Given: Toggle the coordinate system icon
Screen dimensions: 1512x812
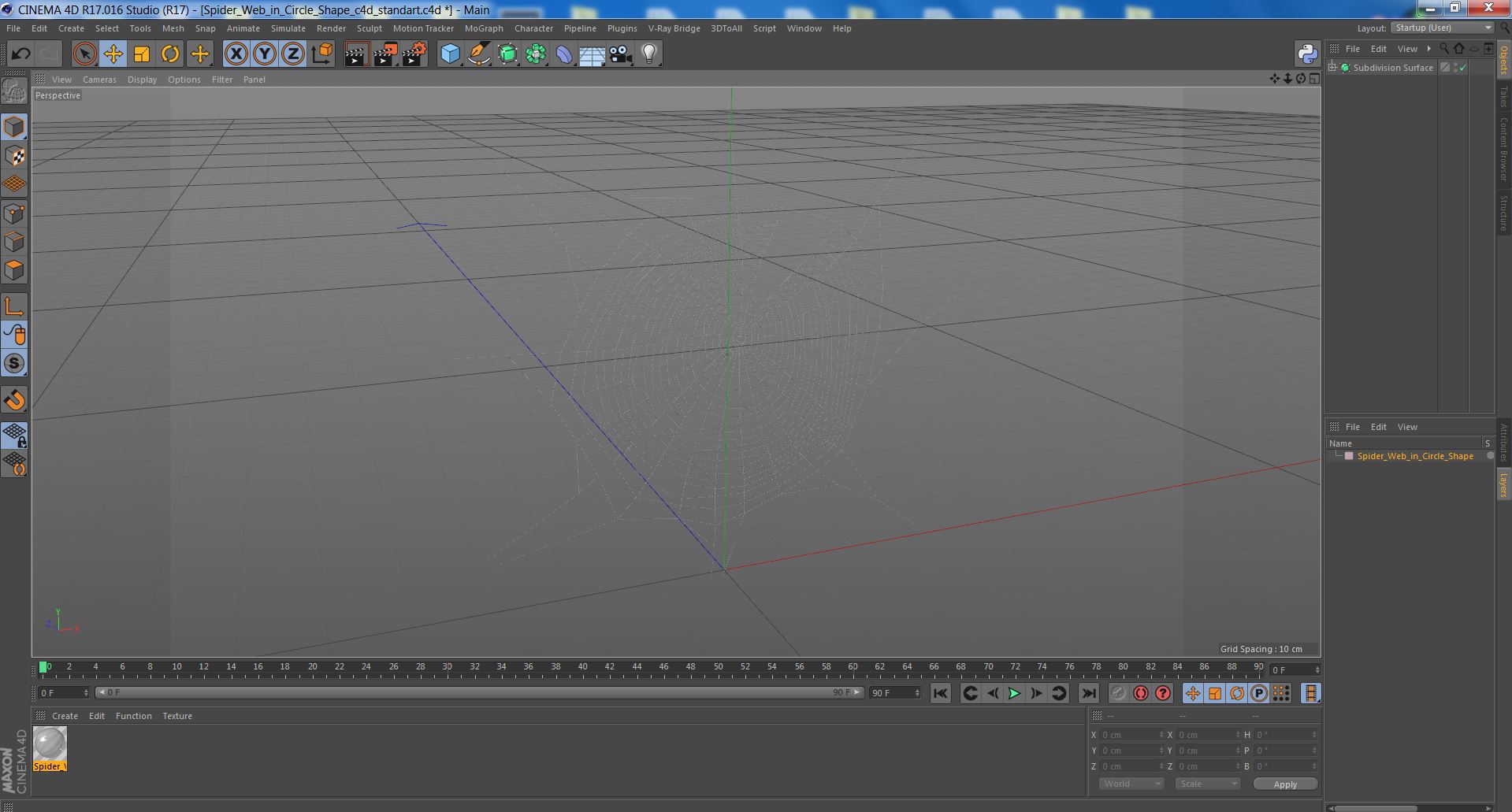Looking at the screenshot, I should pyautogui.click(x=322, y=54).
